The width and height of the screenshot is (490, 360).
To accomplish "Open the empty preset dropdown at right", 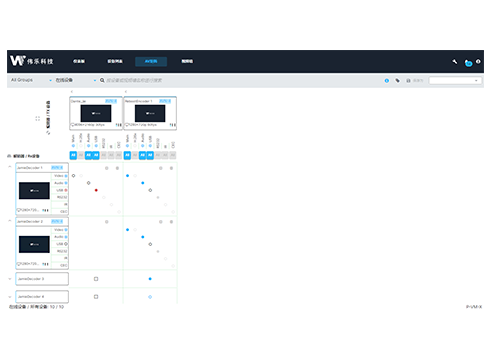I will (455, 81).
